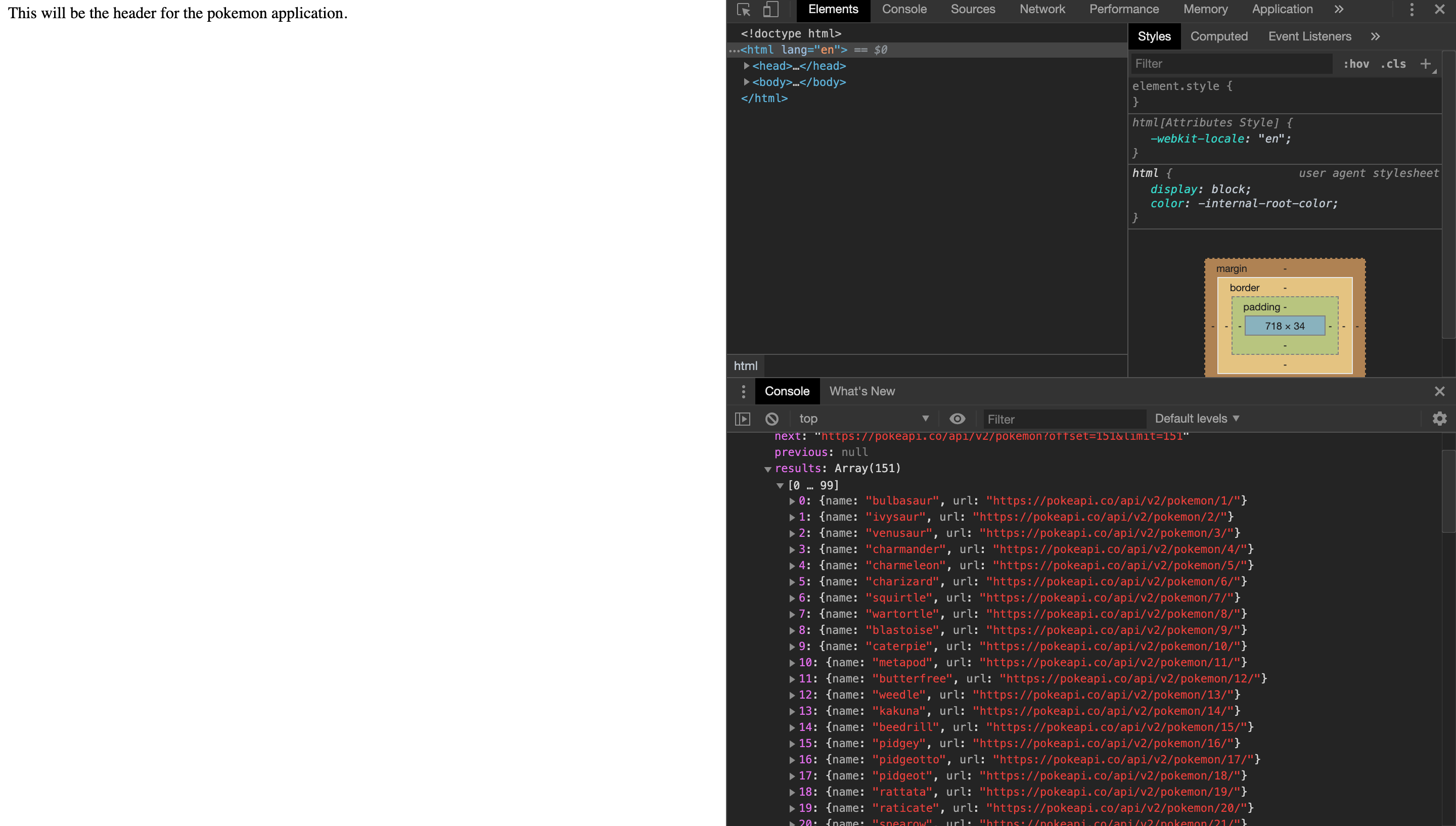Open the top context dropdown
Viewport: 1456px width, 826px height.
tap(863, 419)
